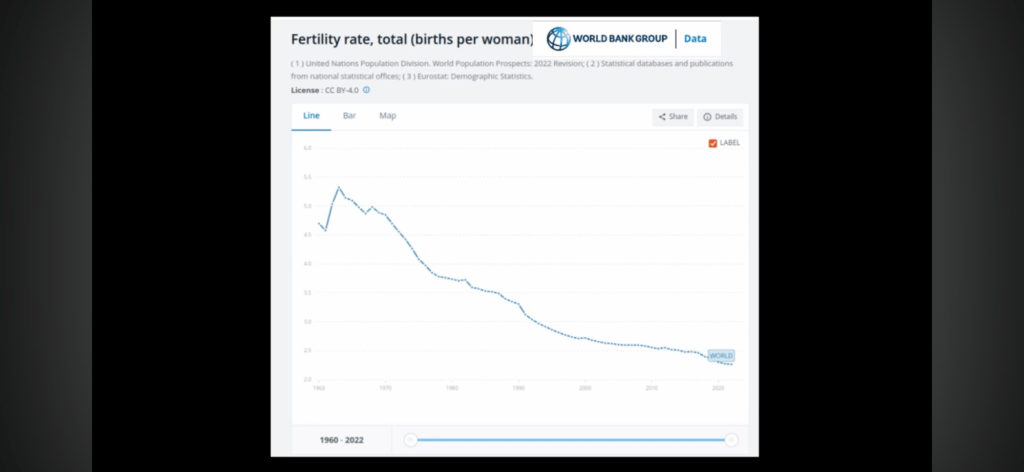The image size is (1024, 472).
Task: Click the chart title 'Fertility rate, total'
Action: tap(411, 40)
